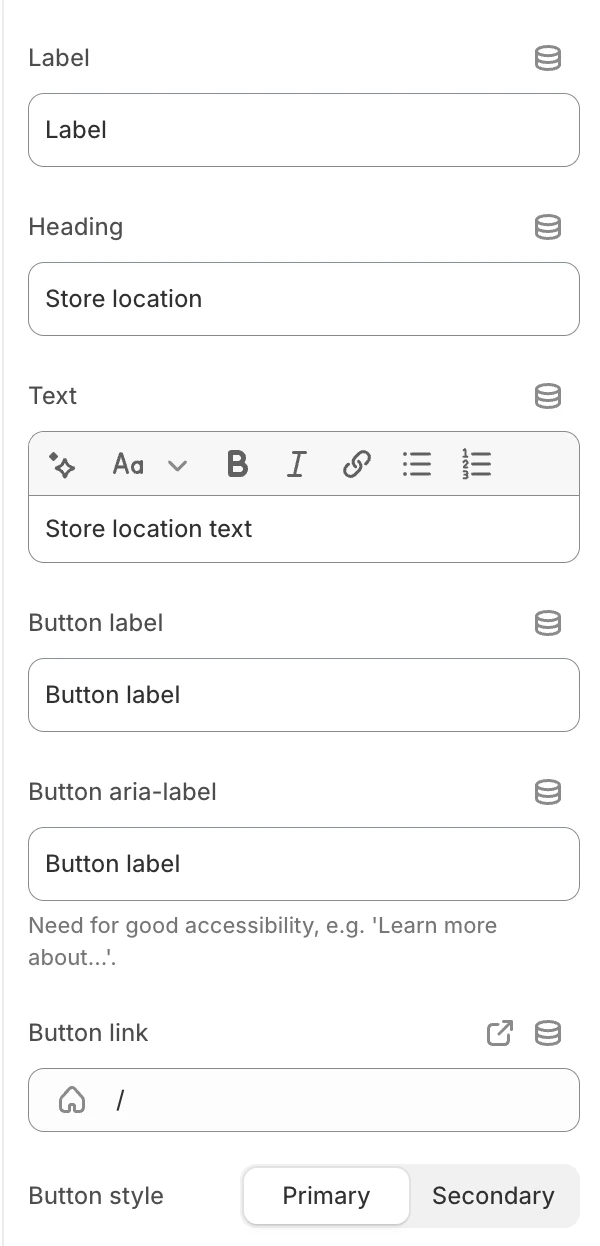Apply bulleted list in Text editor

[x=417, y=464]
